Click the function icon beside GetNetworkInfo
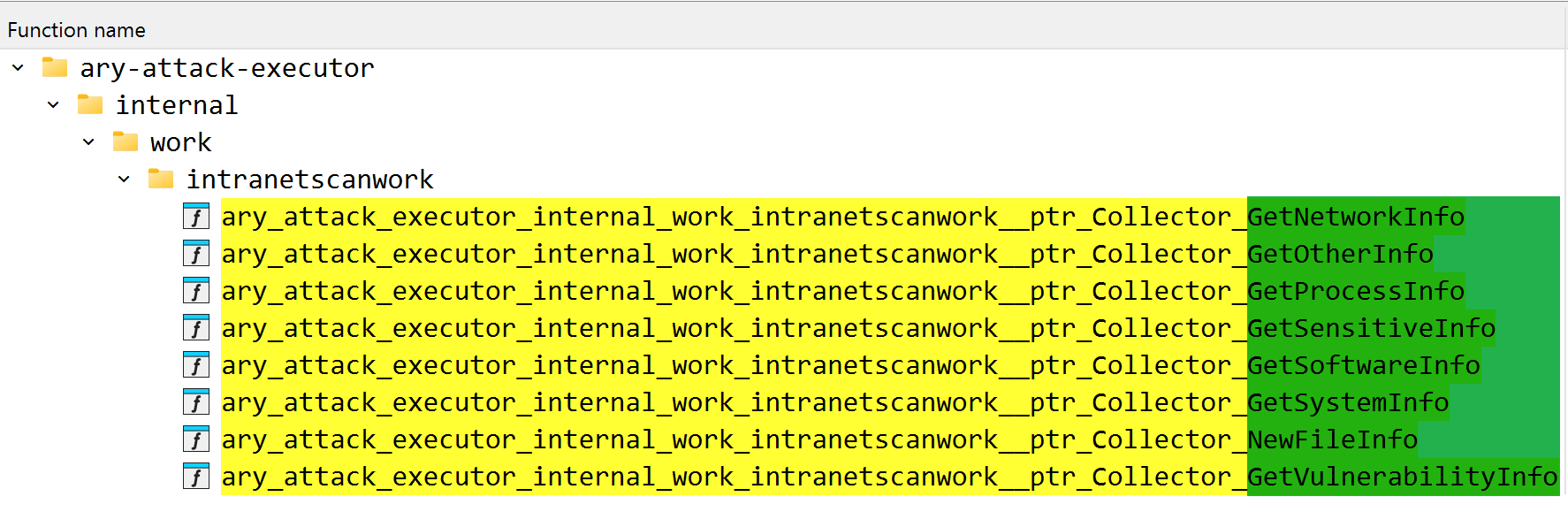Screen dimensions: 1568x512 (x=195, y=217)
